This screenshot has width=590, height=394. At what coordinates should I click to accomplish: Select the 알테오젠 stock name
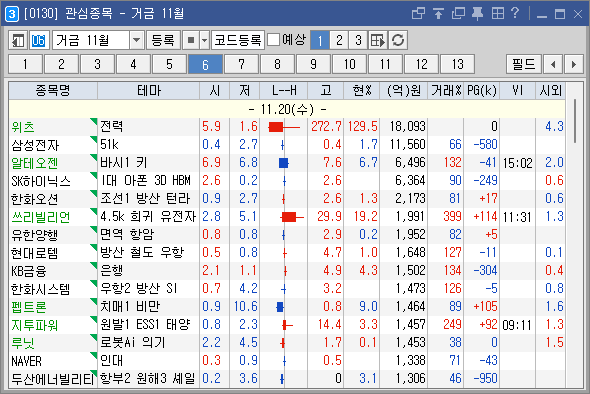click(35, 163)
